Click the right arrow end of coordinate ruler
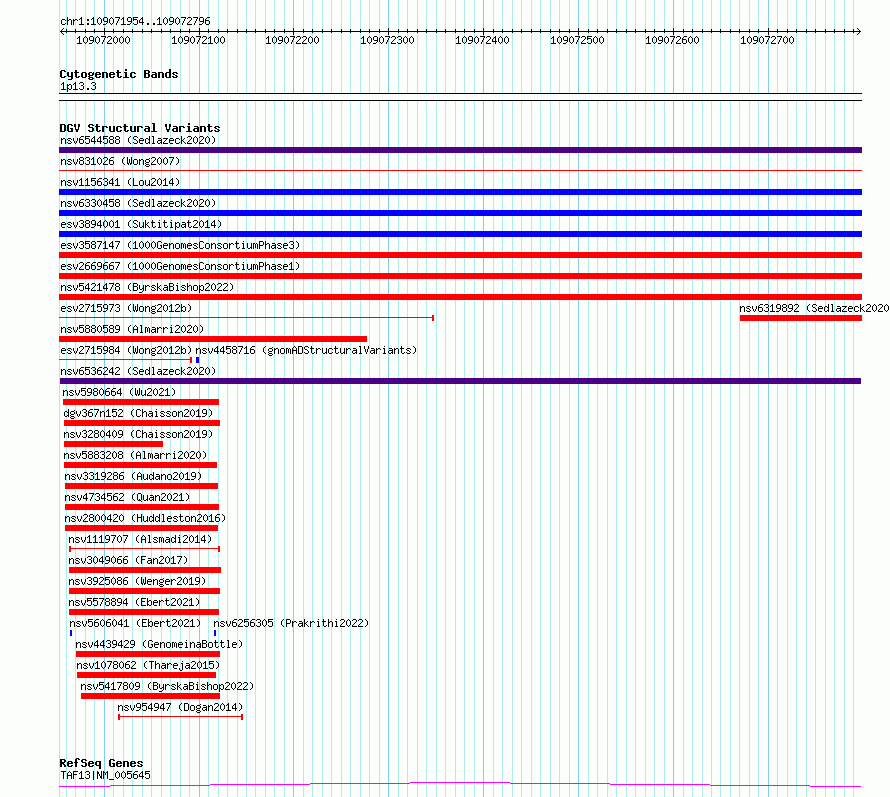The height and width of the screenshot is (797, 890). 858,32
